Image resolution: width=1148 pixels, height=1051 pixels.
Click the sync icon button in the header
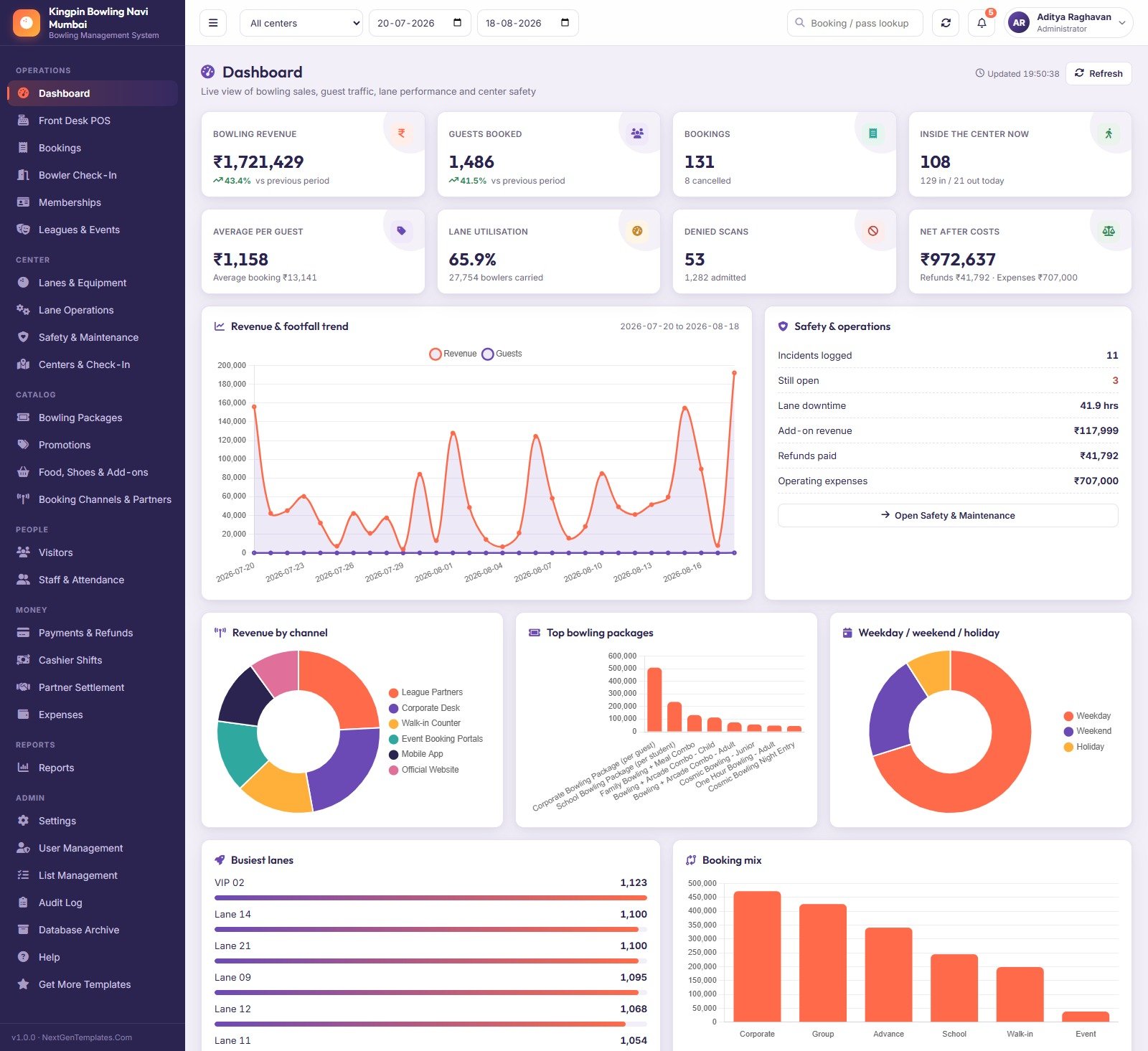pos(946,23)
